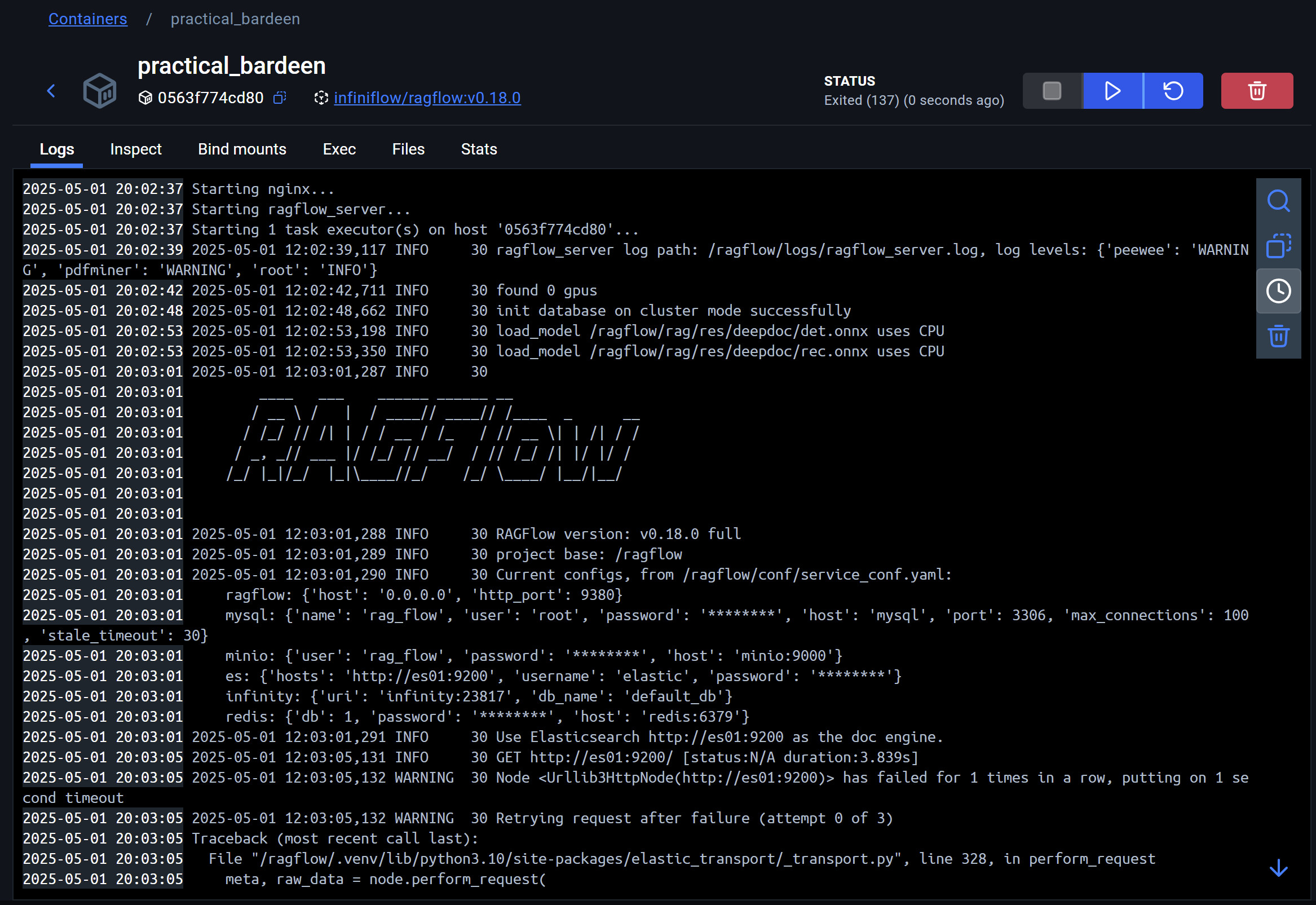Switch to the Inspect tab
This screenshot has width=1316, height=905.
point(135,149)
